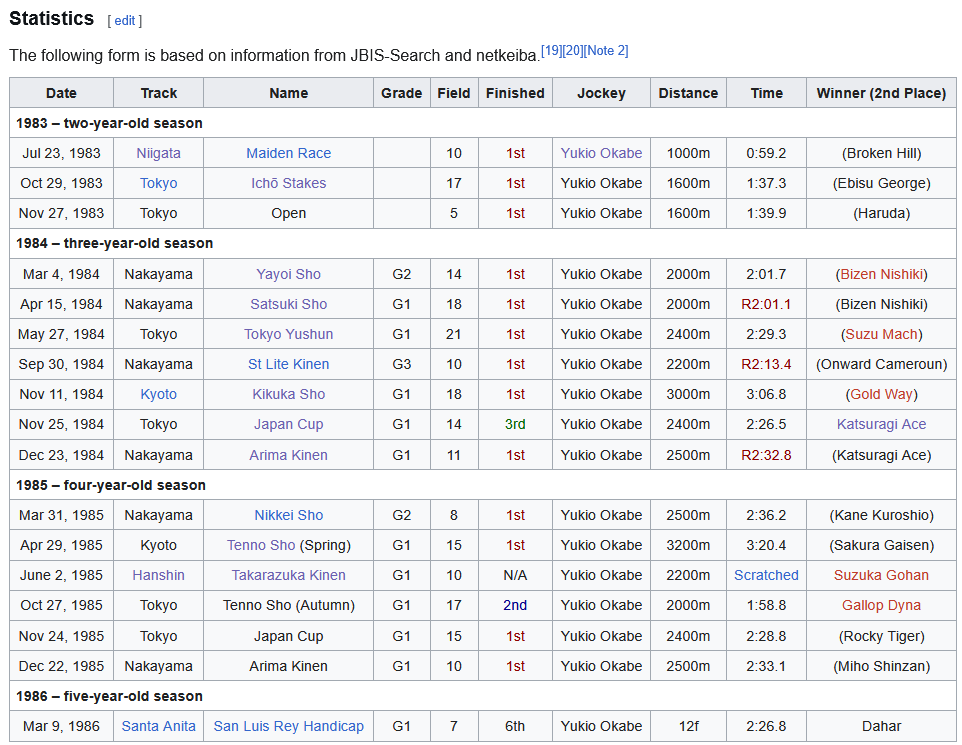Click the 2nd finish cell in Tenno Sho Autumn row
The height and width of the screenshot is (745, 962).
tap(515, 606)
